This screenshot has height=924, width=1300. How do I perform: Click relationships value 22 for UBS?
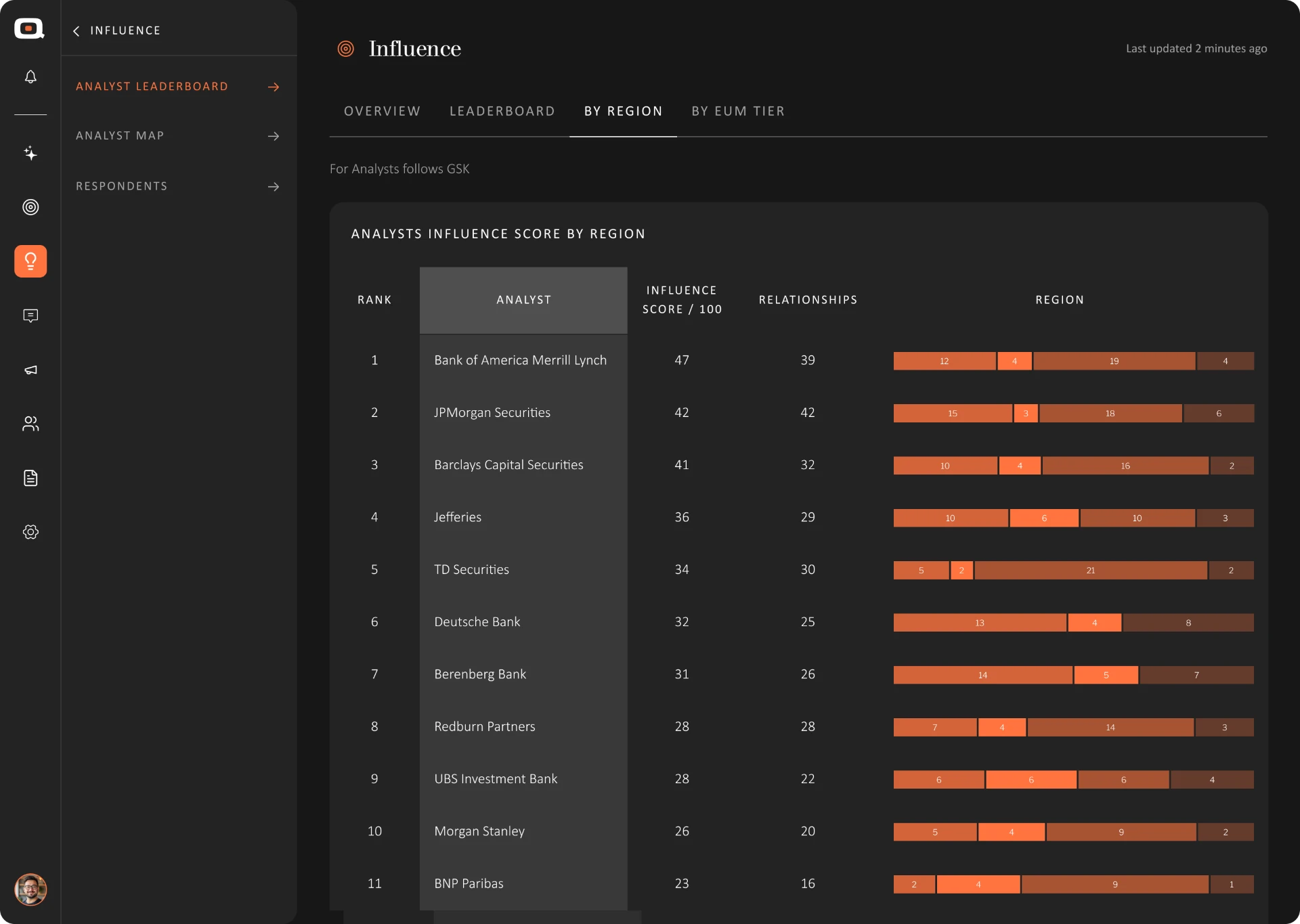coord(808,779)
